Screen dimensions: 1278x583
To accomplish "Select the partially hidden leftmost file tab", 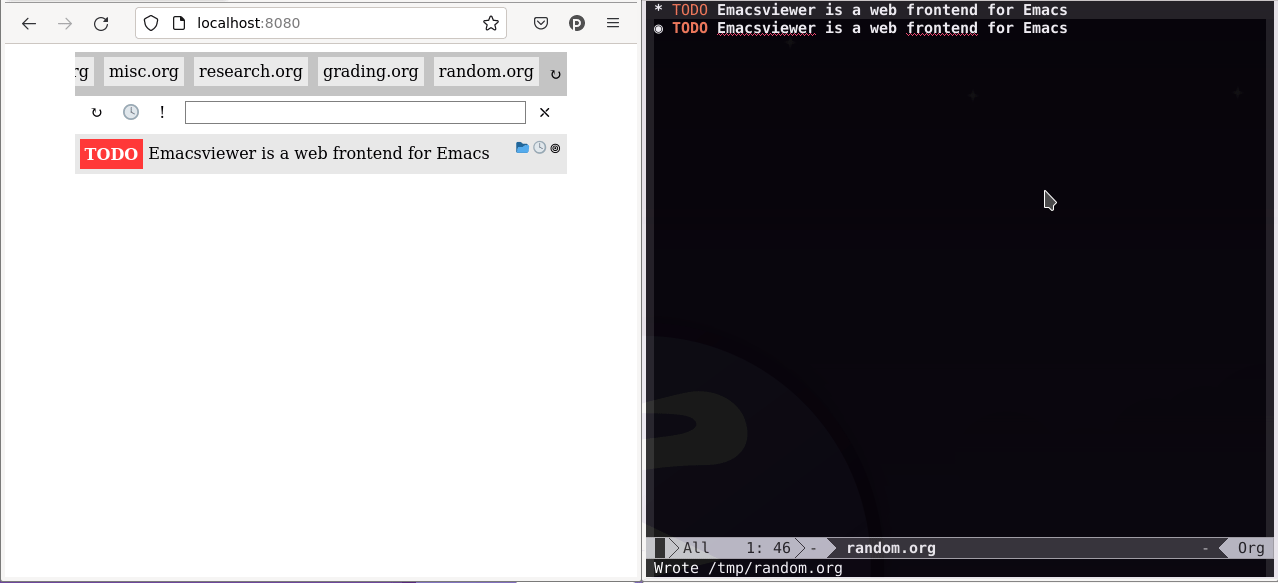I will (x=84, y=71).
